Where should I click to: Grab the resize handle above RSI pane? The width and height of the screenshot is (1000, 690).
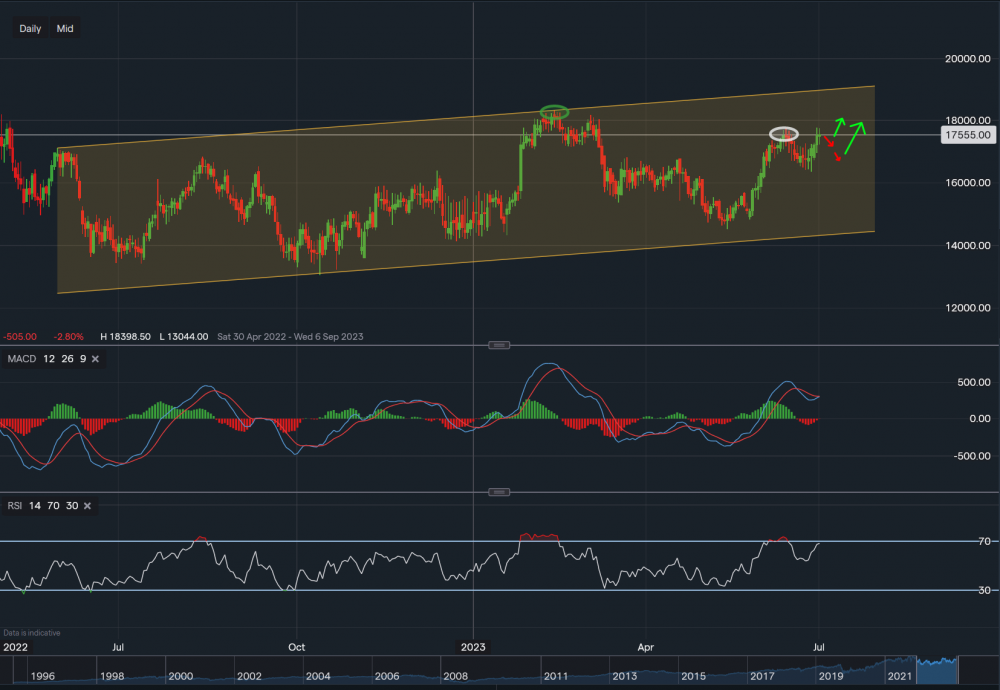499,492
